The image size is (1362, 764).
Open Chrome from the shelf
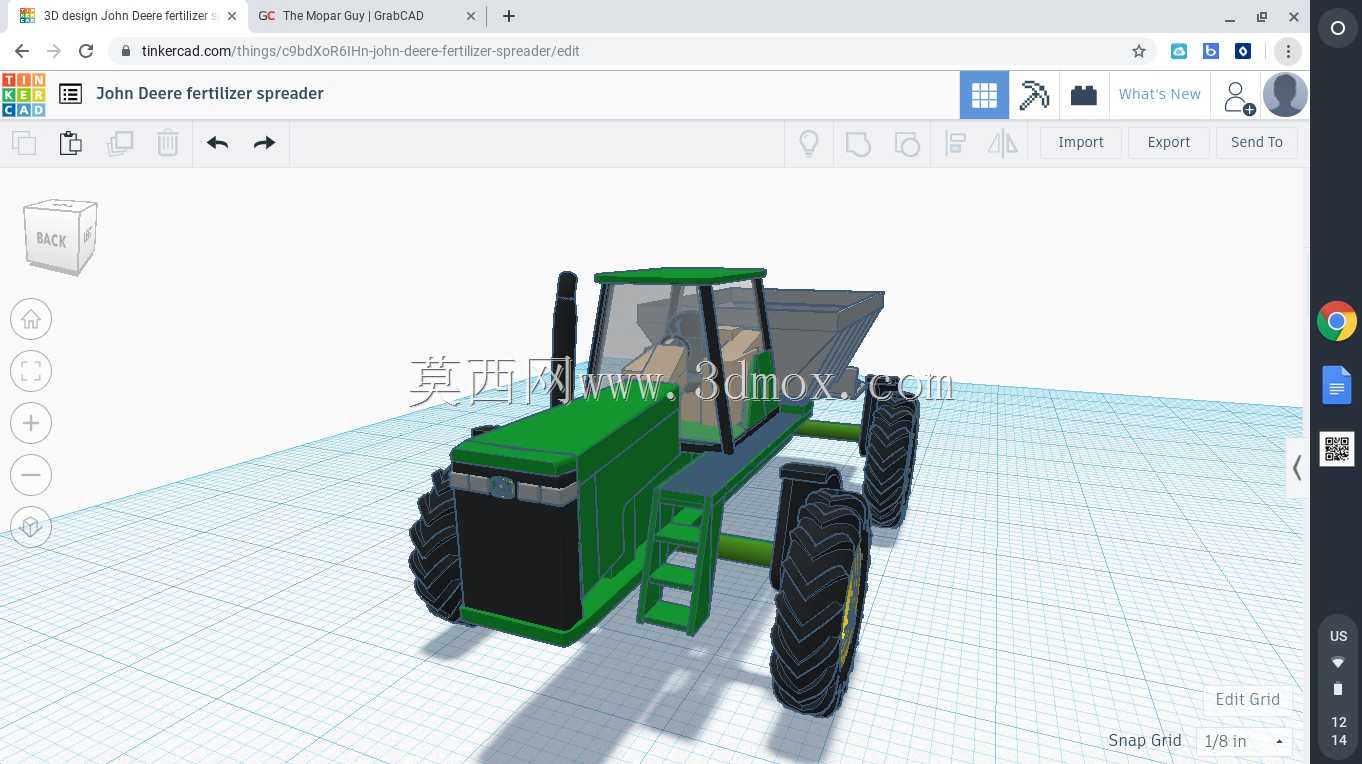1337,321
